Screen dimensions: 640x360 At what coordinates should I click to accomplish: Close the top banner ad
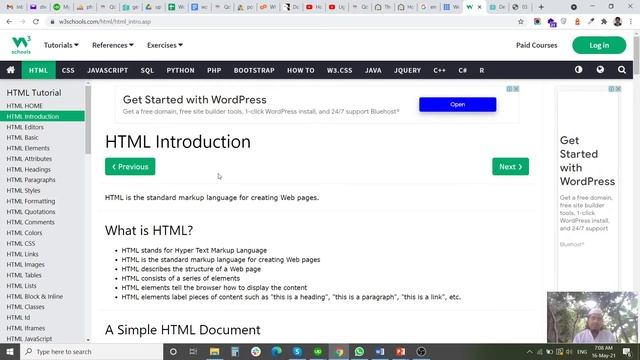tap(516, 89)
